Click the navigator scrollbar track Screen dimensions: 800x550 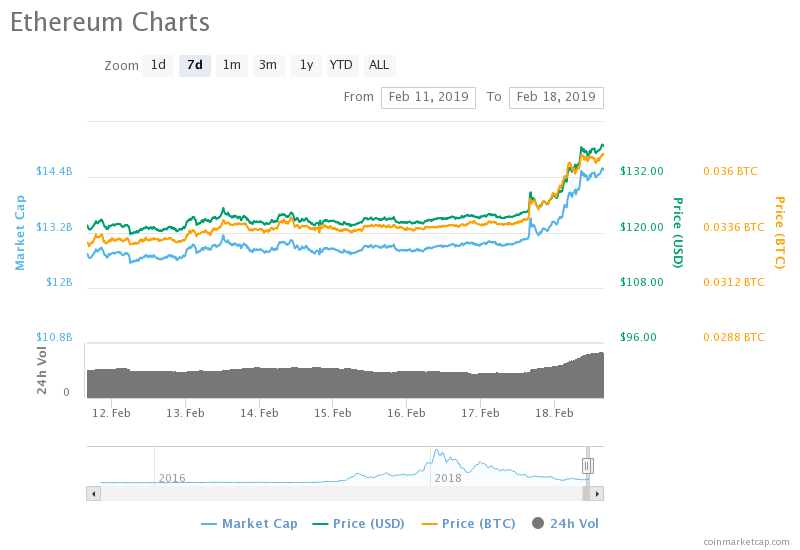click(x=340, y=493)
